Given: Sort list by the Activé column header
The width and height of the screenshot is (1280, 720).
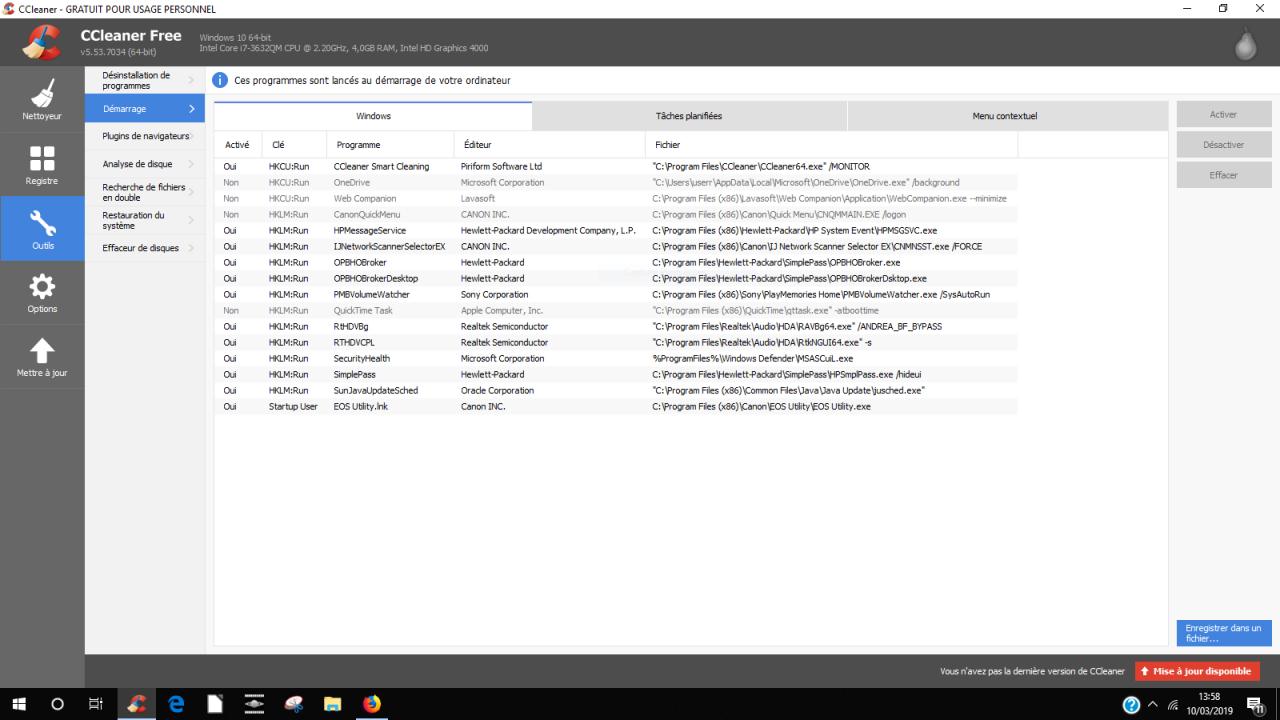Looking at the screenshot, I should tap(239, 145).
